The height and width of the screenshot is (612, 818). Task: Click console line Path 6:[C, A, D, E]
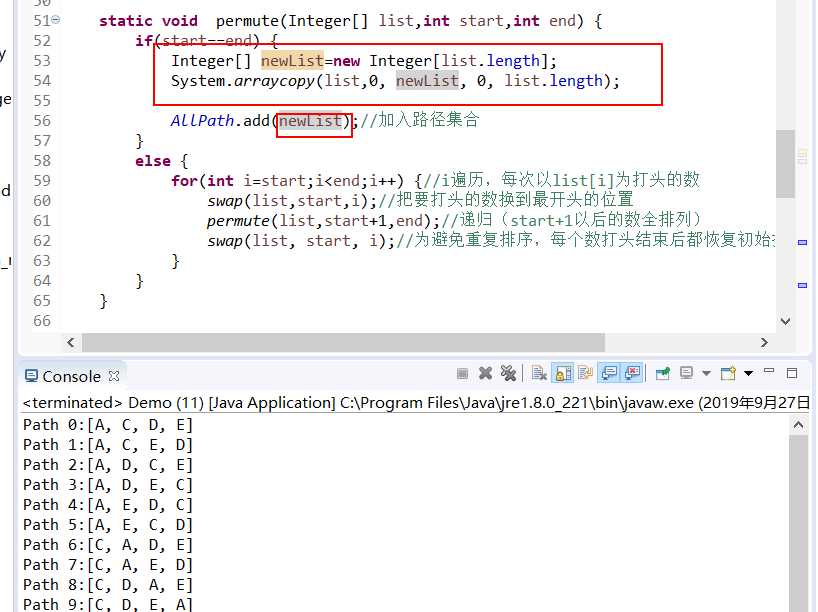click(108, 545)
